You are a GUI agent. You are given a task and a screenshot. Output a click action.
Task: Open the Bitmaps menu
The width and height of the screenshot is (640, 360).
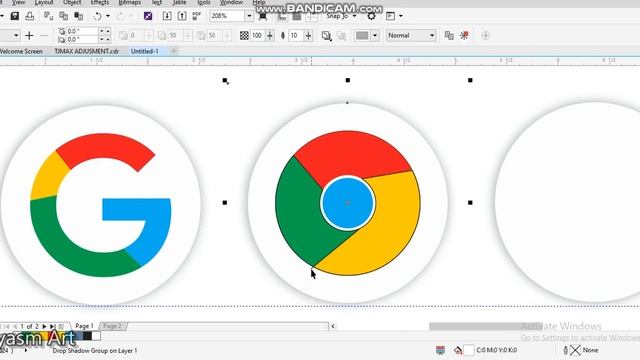pos(129,2)
